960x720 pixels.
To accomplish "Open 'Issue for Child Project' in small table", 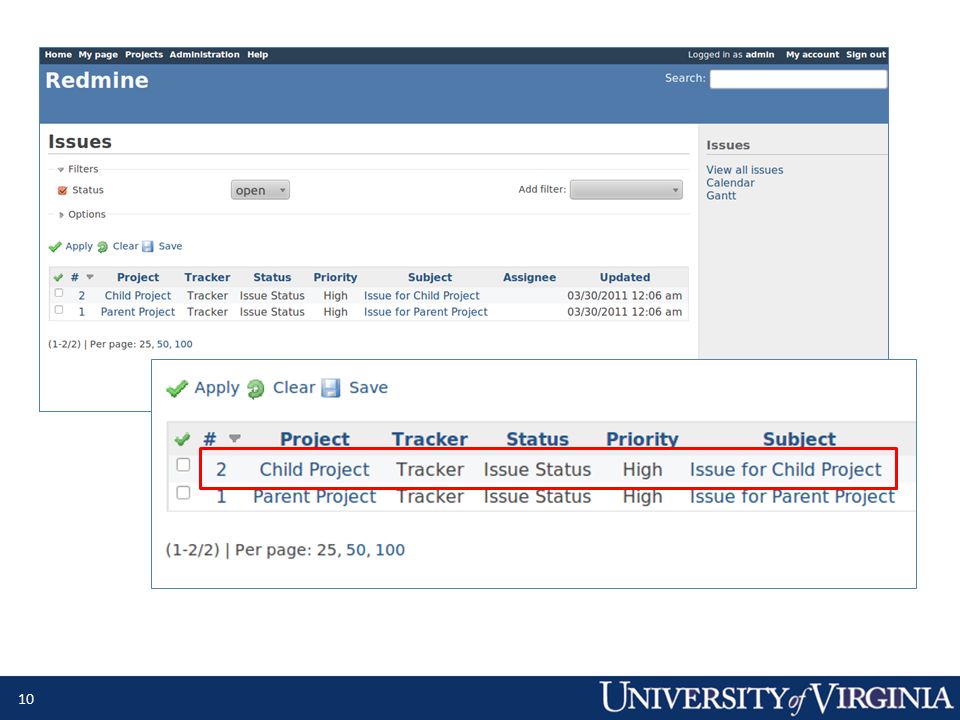I will [422, 295].
